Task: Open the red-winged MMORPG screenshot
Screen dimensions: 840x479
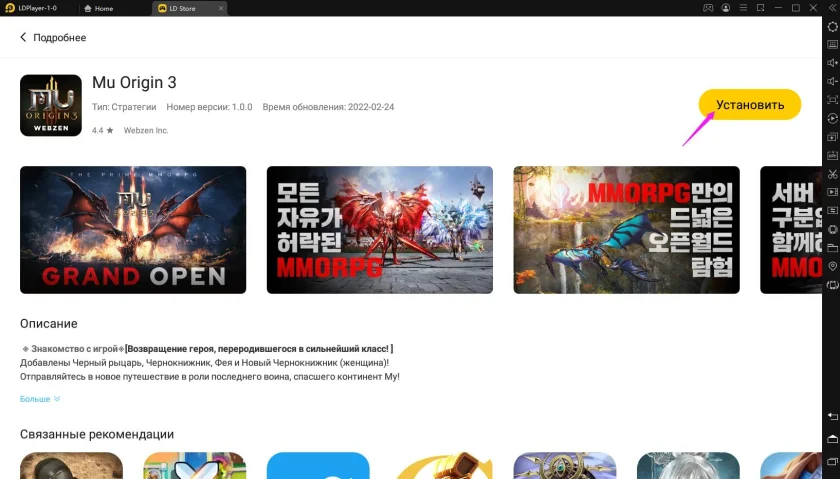Action: coord(380,230)
